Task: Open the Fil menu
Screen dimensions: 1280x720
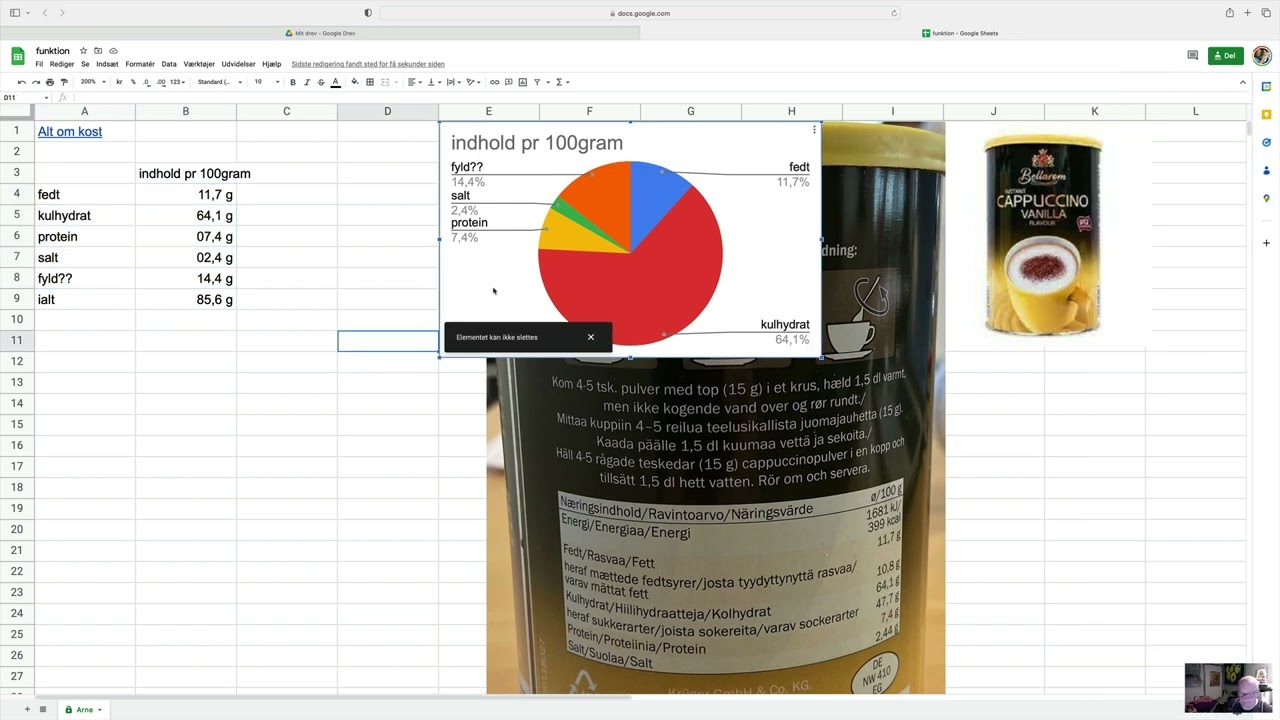Action: point(40,64)
